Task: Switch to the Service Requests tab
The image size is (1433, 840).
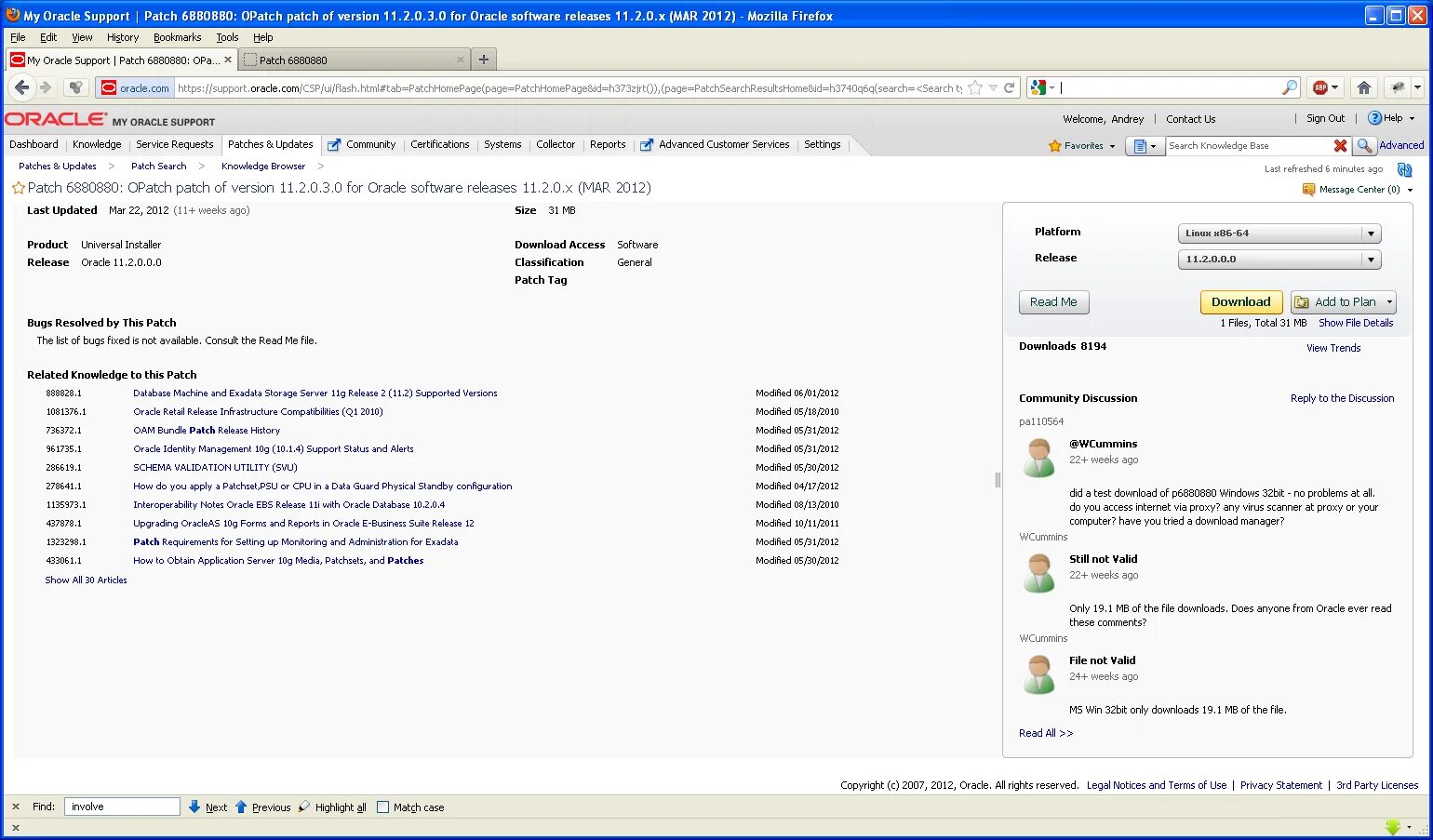Action: 174,144
